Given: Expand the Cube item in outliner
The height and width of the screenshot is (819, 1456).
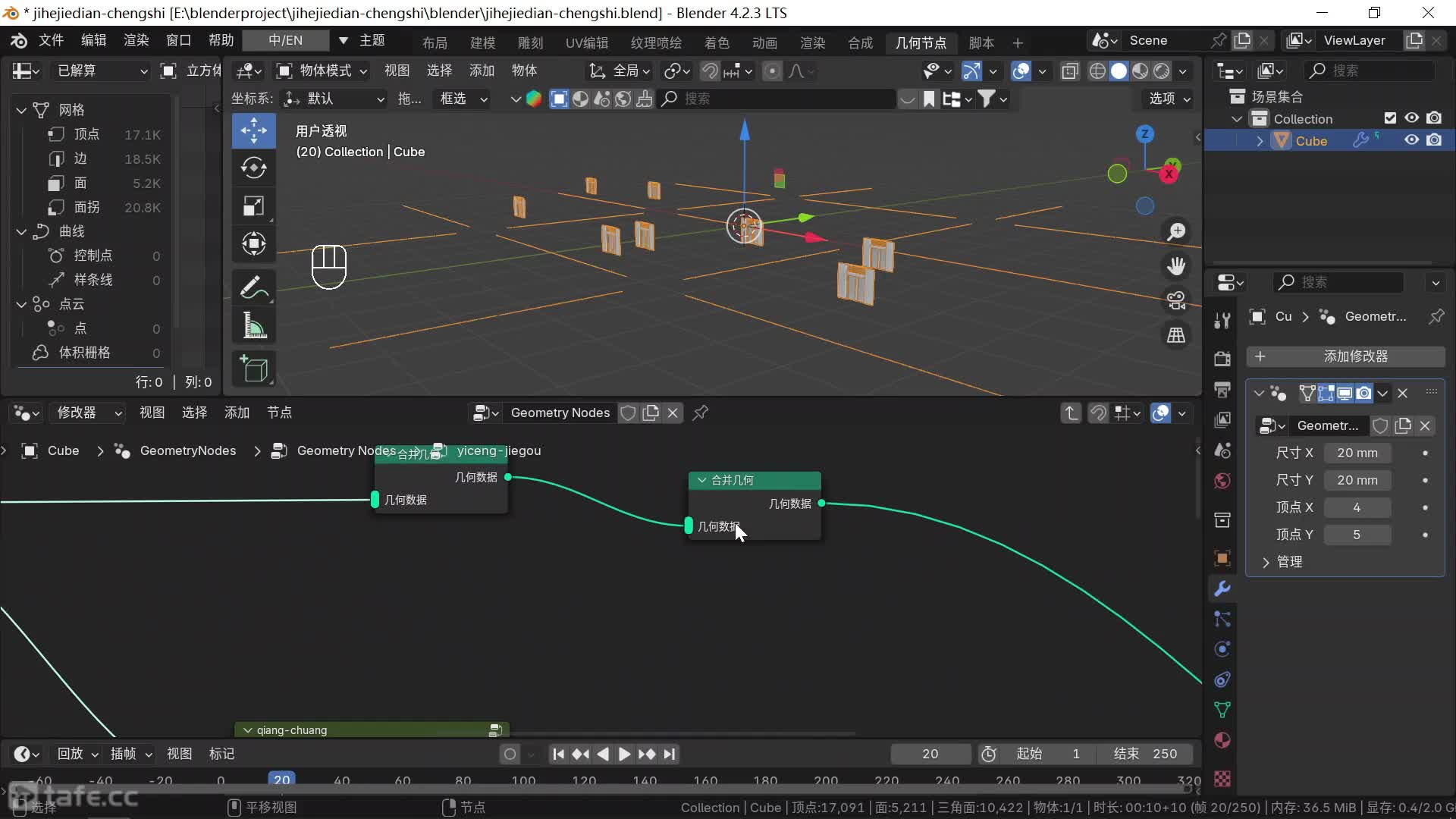Looking at the screenshot, I should 1260,141.
